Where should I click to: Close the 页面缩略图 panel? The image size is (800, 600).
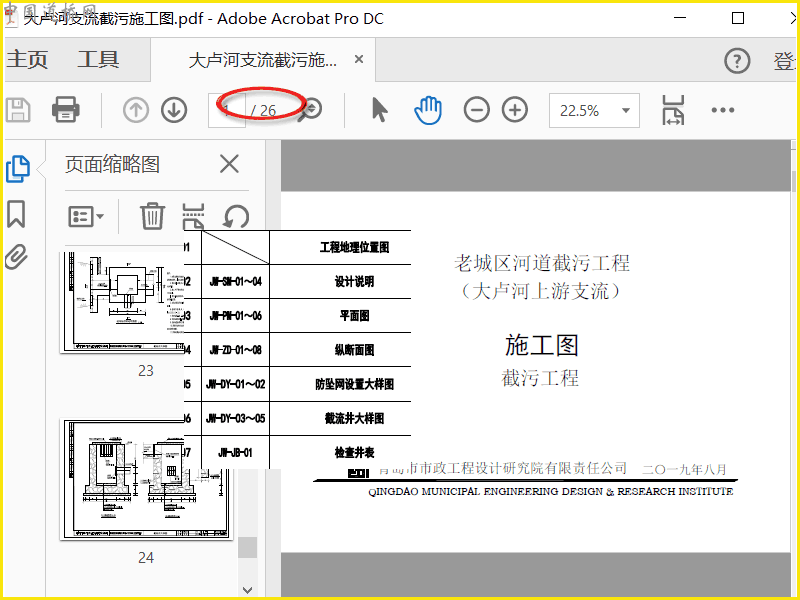coord(229,164)
